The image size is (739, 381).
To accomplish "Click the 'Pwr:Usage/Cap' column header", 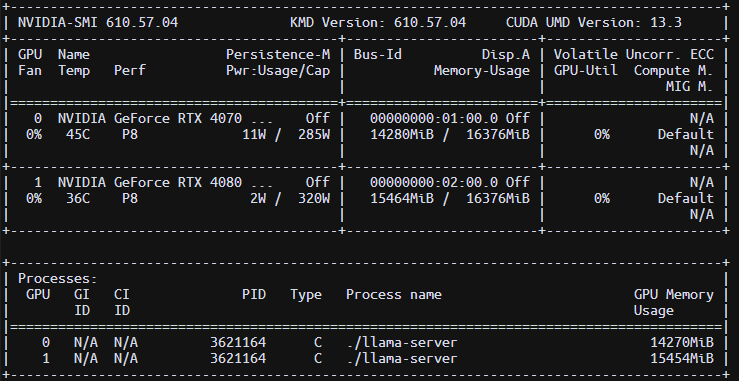I will tap(278, 71).
